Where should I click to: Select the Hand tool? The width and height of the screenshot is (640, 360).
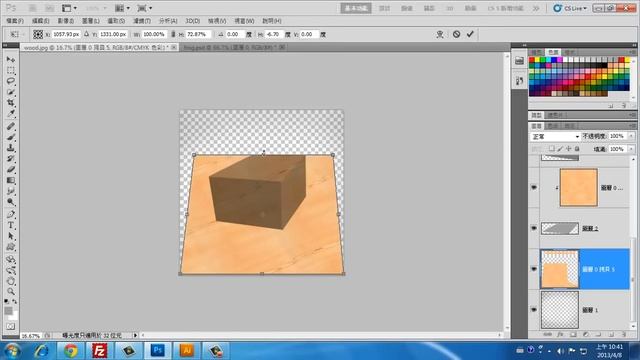11,281
